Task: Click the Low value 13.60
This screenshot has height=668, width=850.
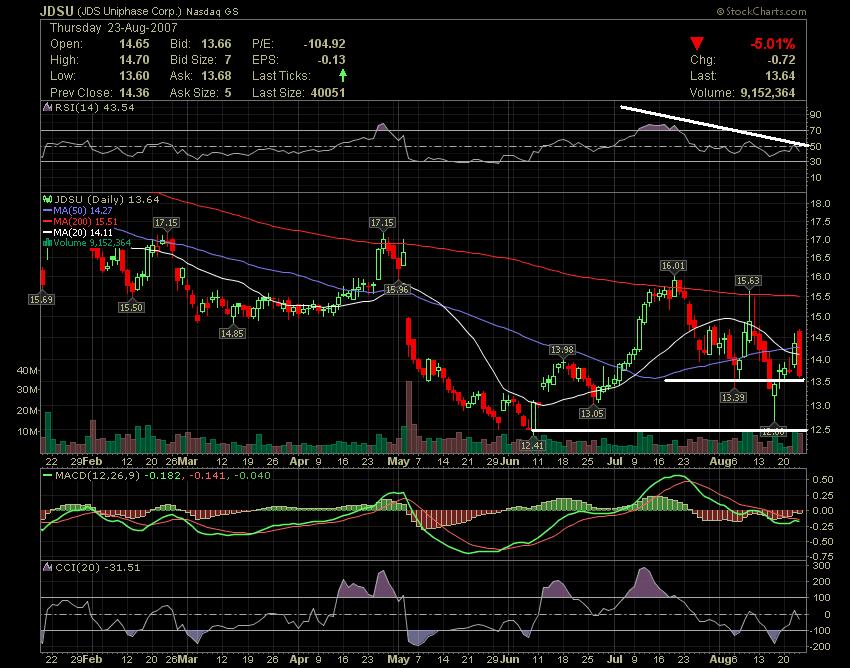Action: pos(134,76)
